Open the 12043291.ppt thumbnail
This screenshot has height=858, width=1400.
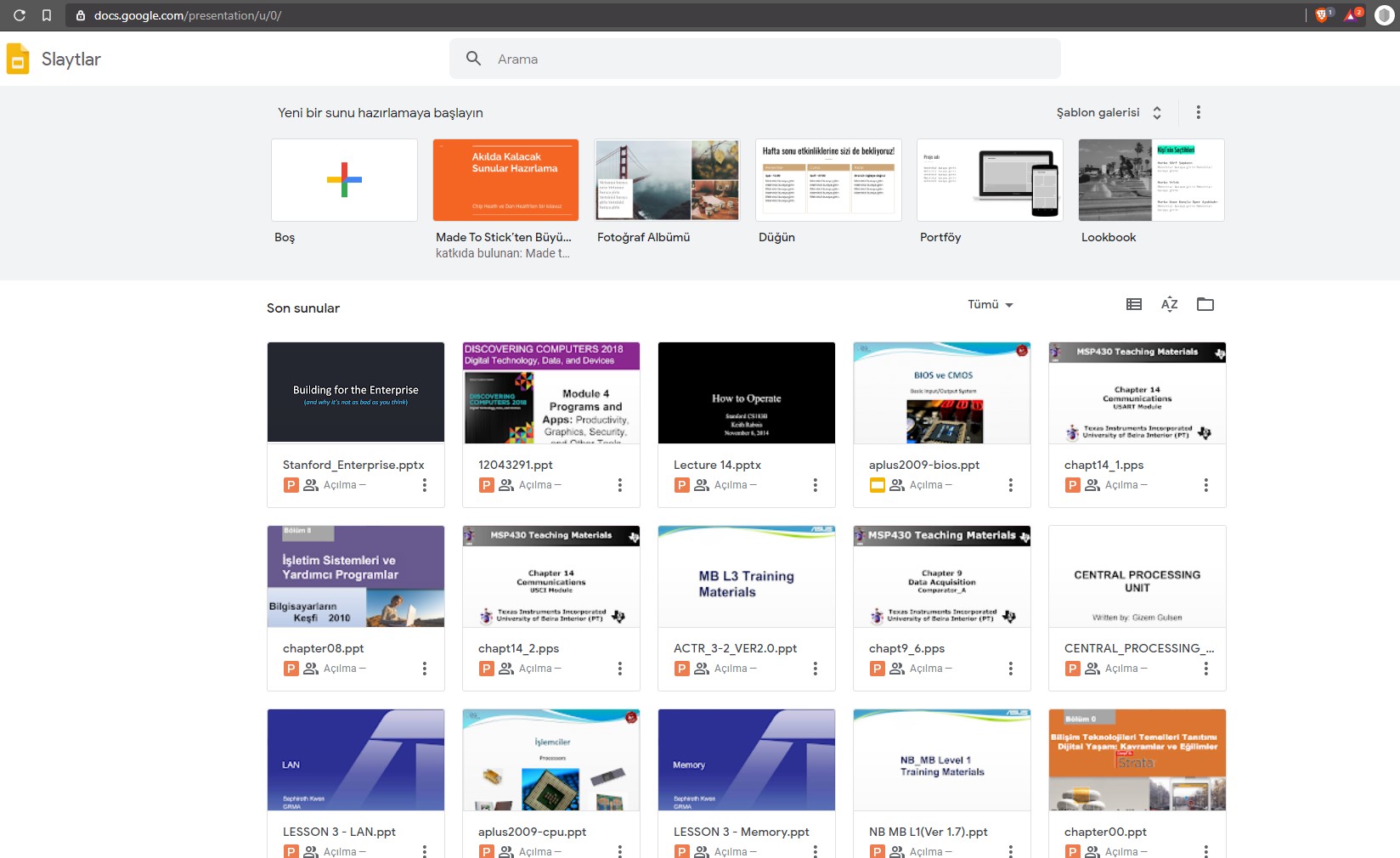point(551,392)
